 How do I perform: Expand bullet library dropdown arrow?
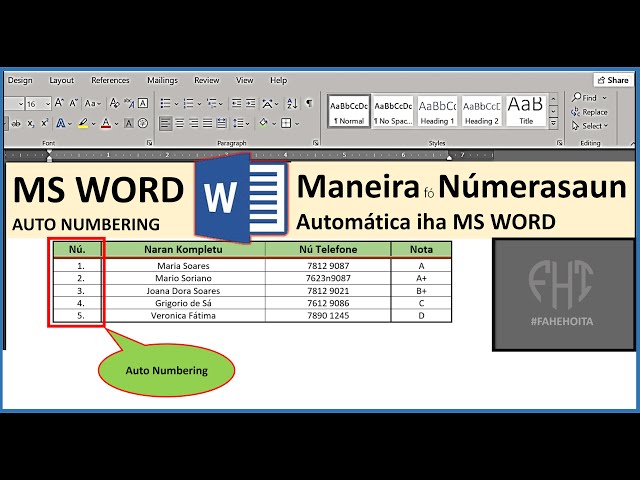176,104
